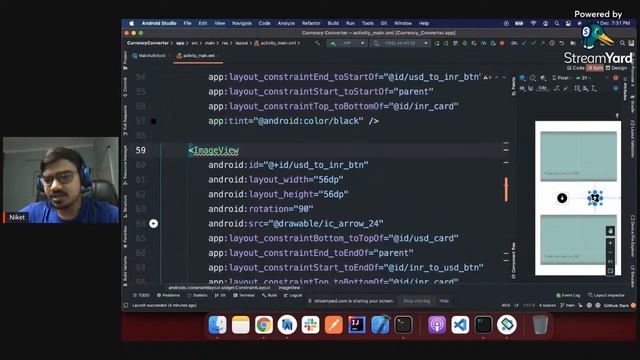Screen dimensions: 640x360
Task: Click Stop sharing on the StreamYard bar
Action: coord(416,301)
